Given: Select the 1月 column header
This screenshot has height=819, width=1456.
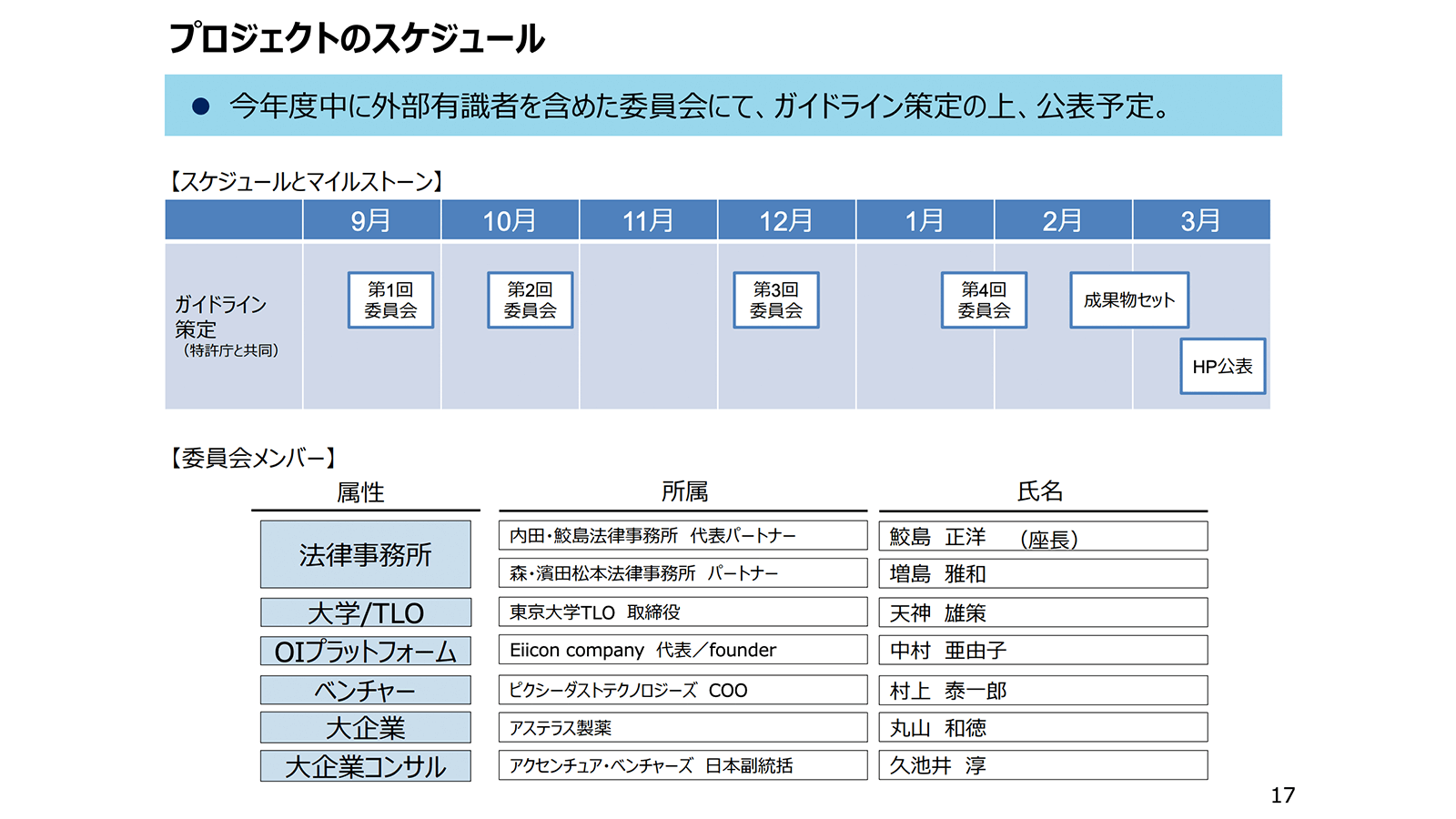Looking at the screenshot, I should click(x=925, y=220).
